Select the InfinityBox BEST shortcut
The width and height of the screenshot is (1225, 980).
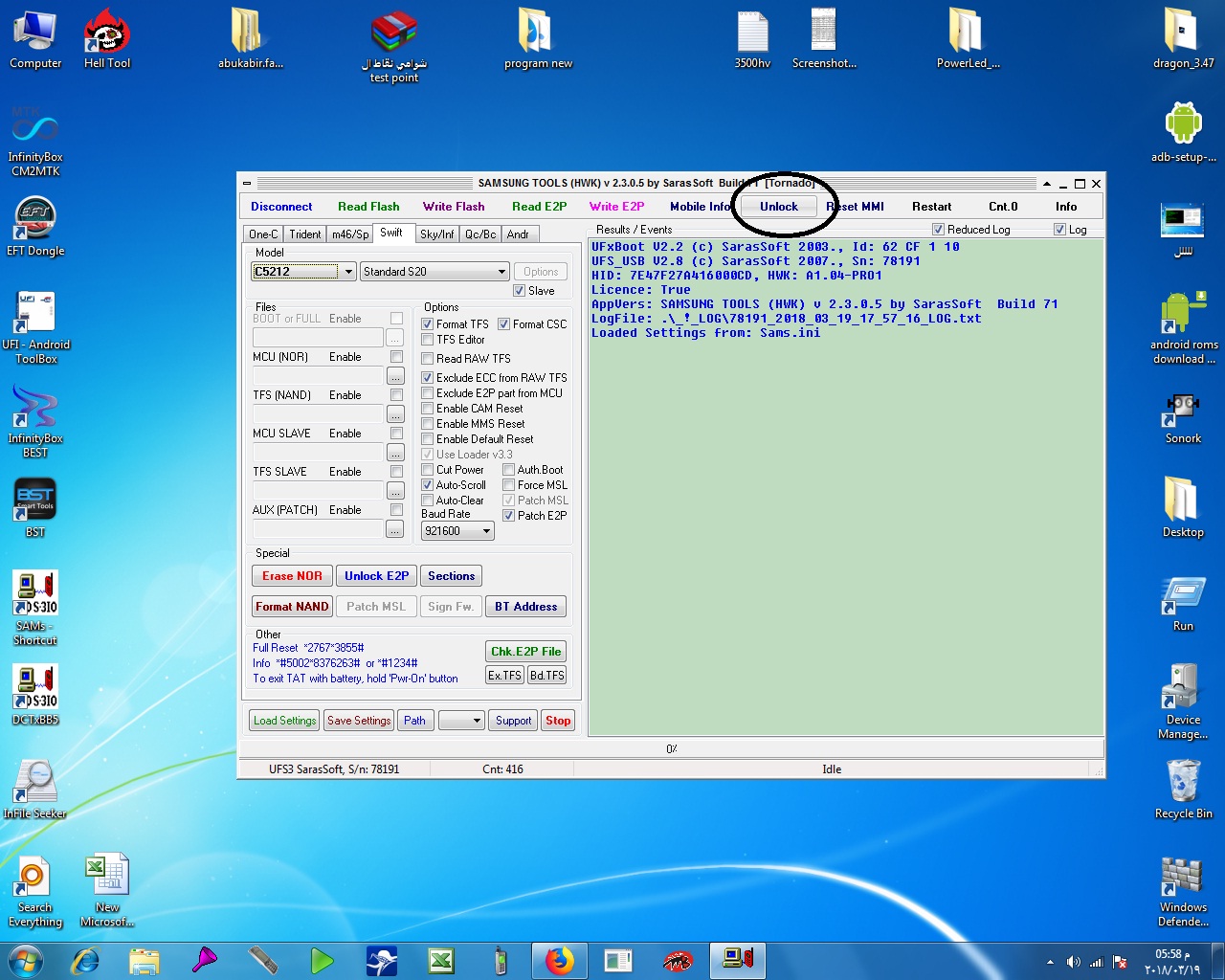(35, 422)
